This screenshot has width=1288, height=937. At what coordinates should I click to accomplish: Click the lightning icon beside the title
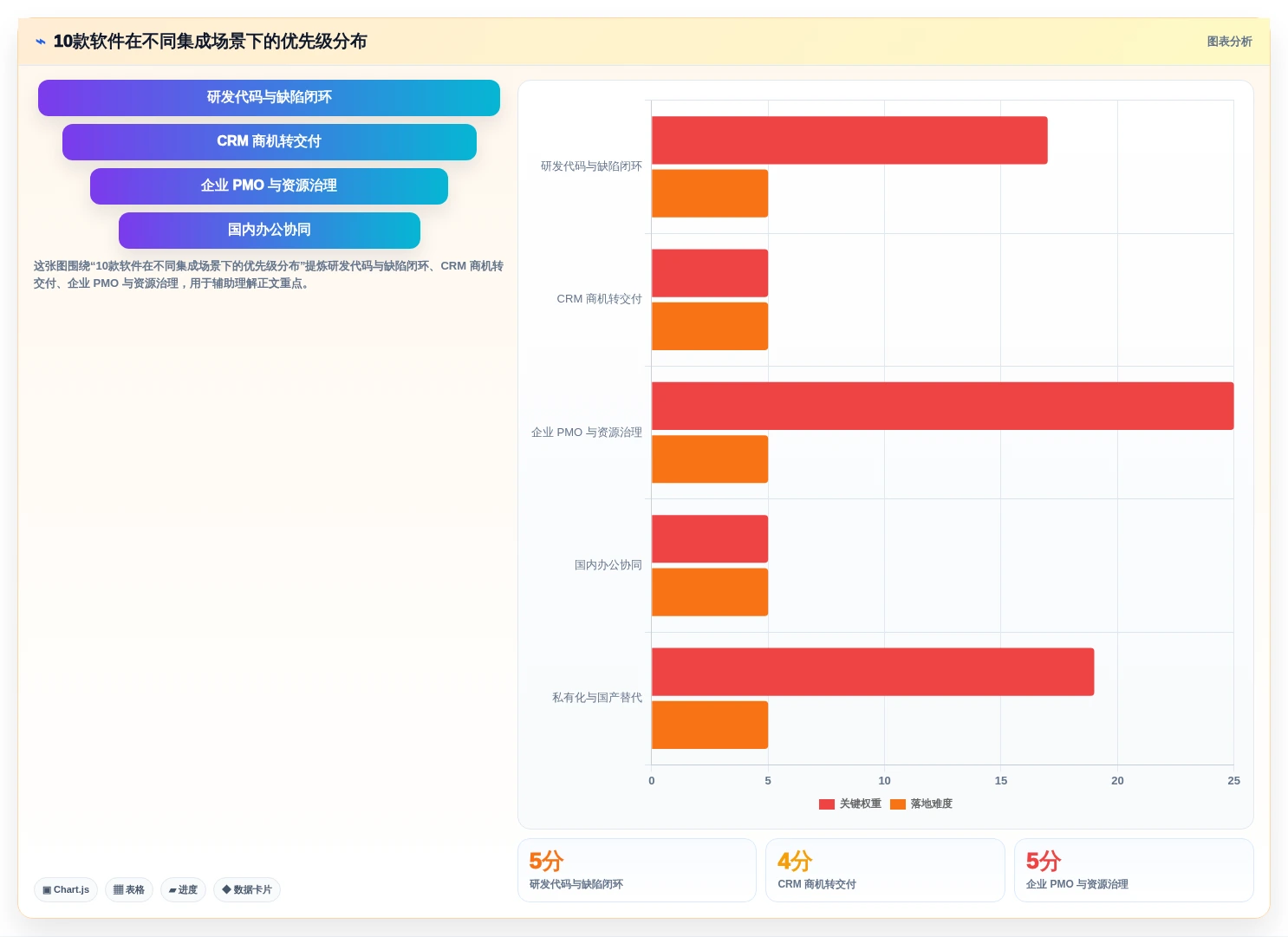pyautogui.click(x=40, y=42)
